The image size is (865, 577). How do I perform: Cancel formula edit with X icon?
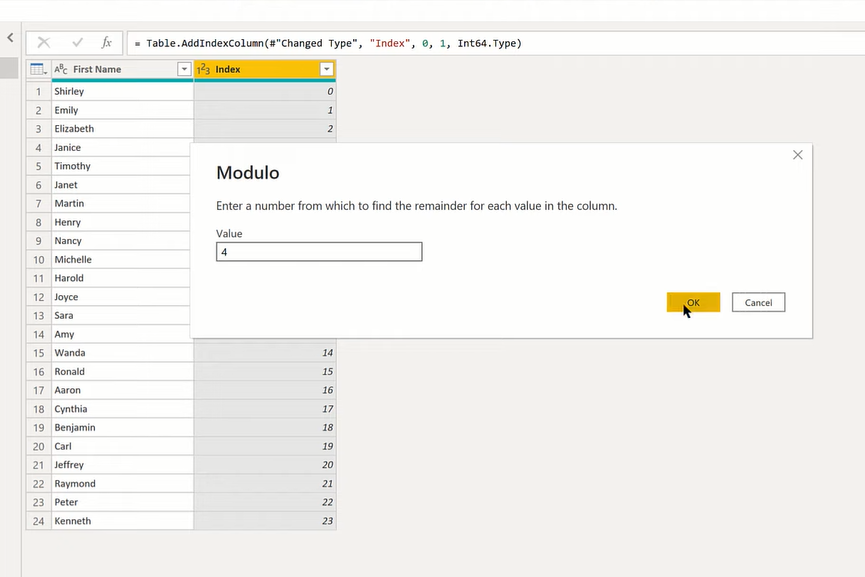tap(44, 42)
